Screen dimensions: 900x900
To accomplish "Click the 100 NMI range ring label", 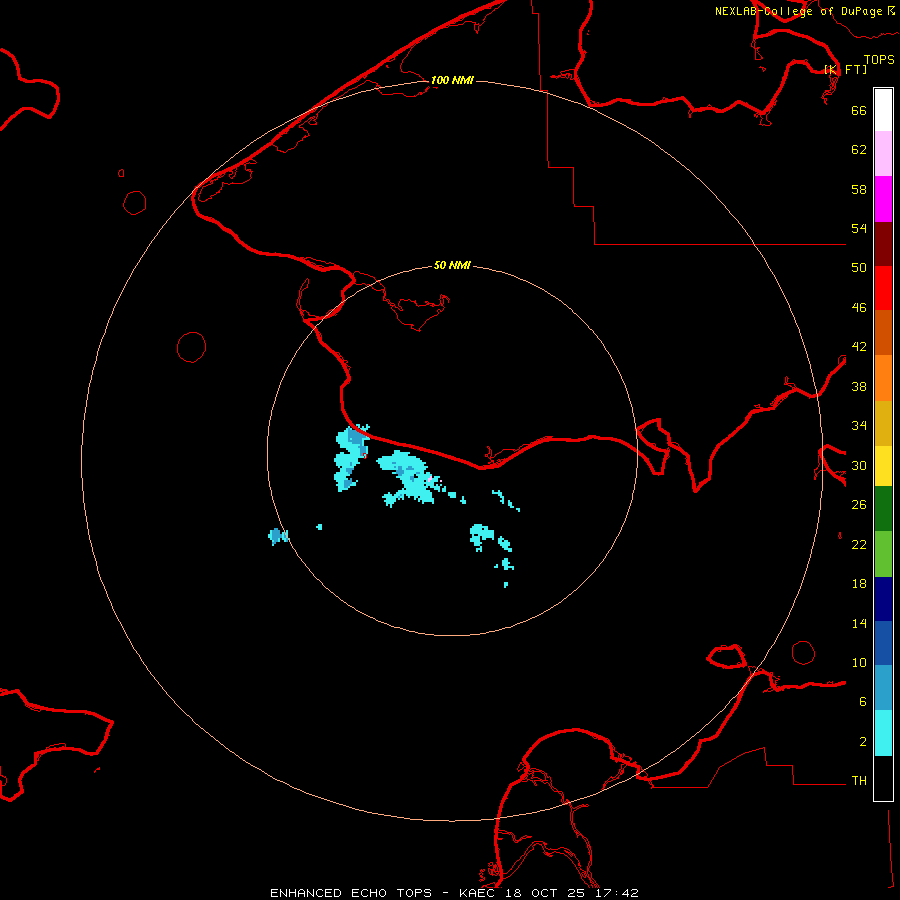I will tap(452, 80).
